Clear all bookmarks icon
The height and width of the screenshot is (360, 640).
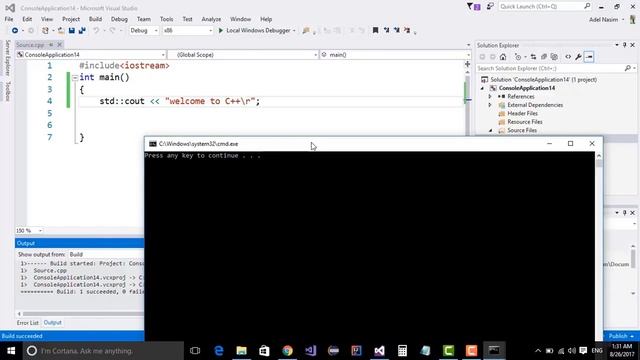point(407,30)
